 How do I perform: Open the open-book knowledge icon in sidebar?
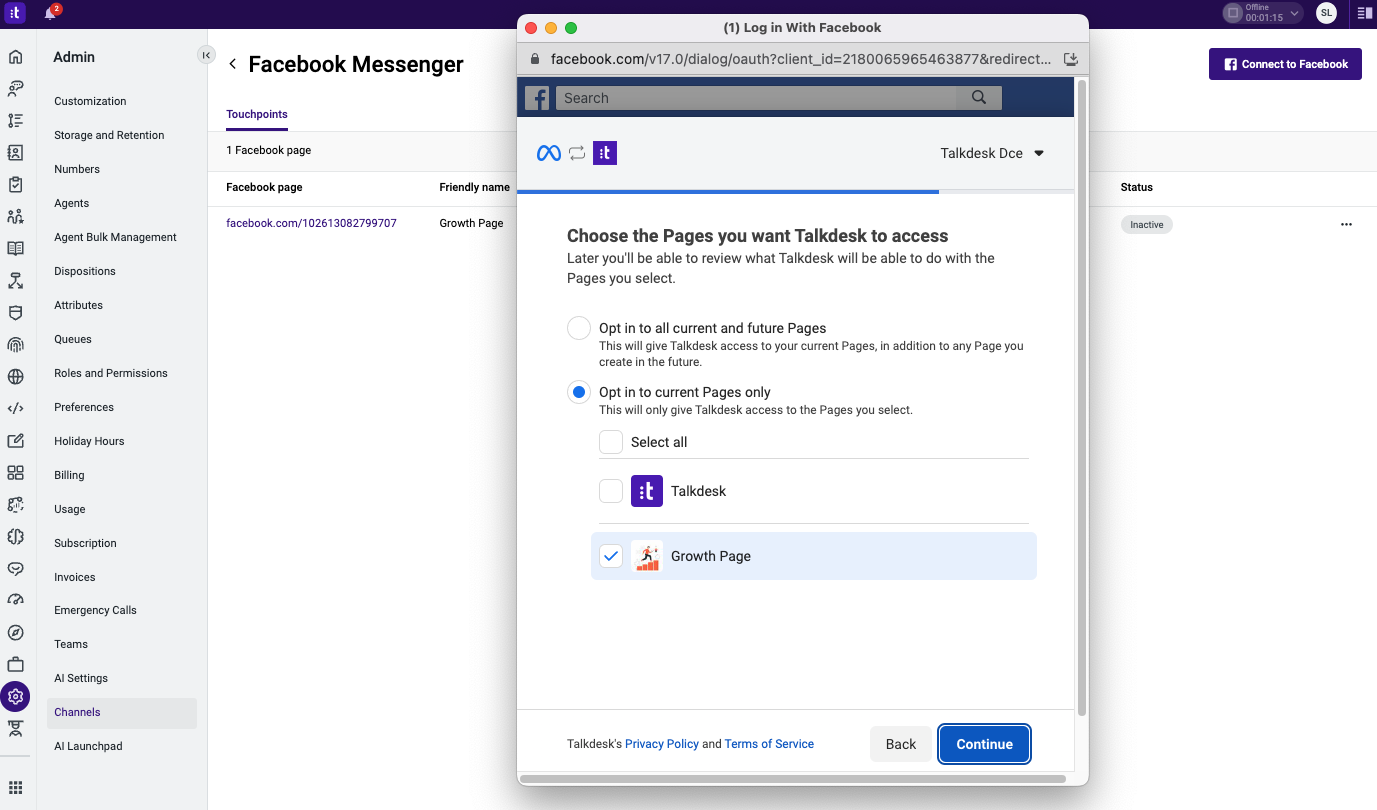pos(15,249)
